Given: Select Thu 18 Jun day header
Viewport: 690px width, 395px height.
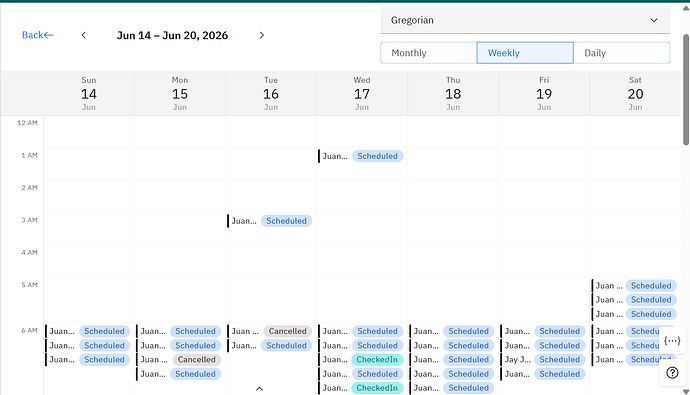Looking at the screenshot, I should pyautogui.click(x=453, y=94).
